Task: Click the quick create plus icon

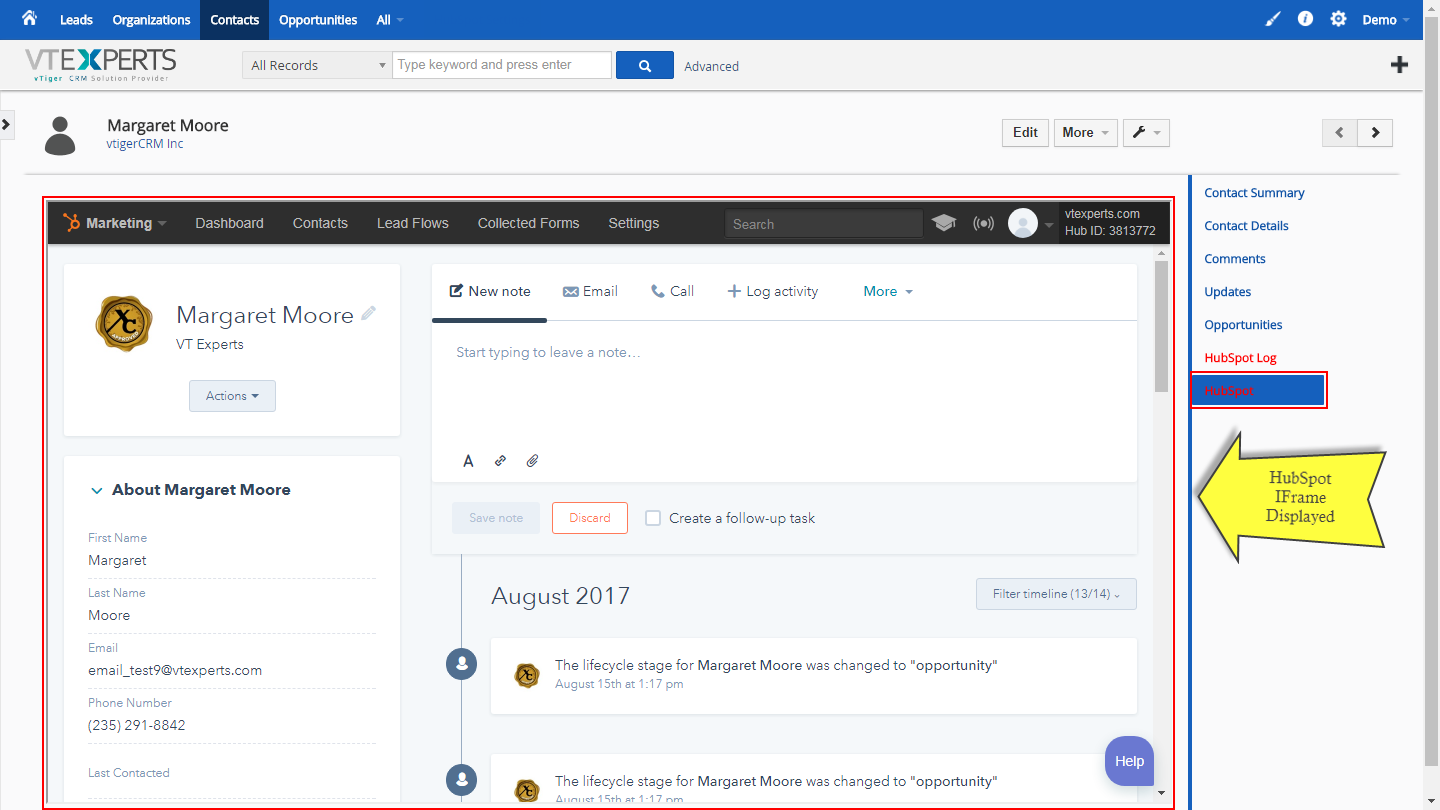Action: 1400,65
